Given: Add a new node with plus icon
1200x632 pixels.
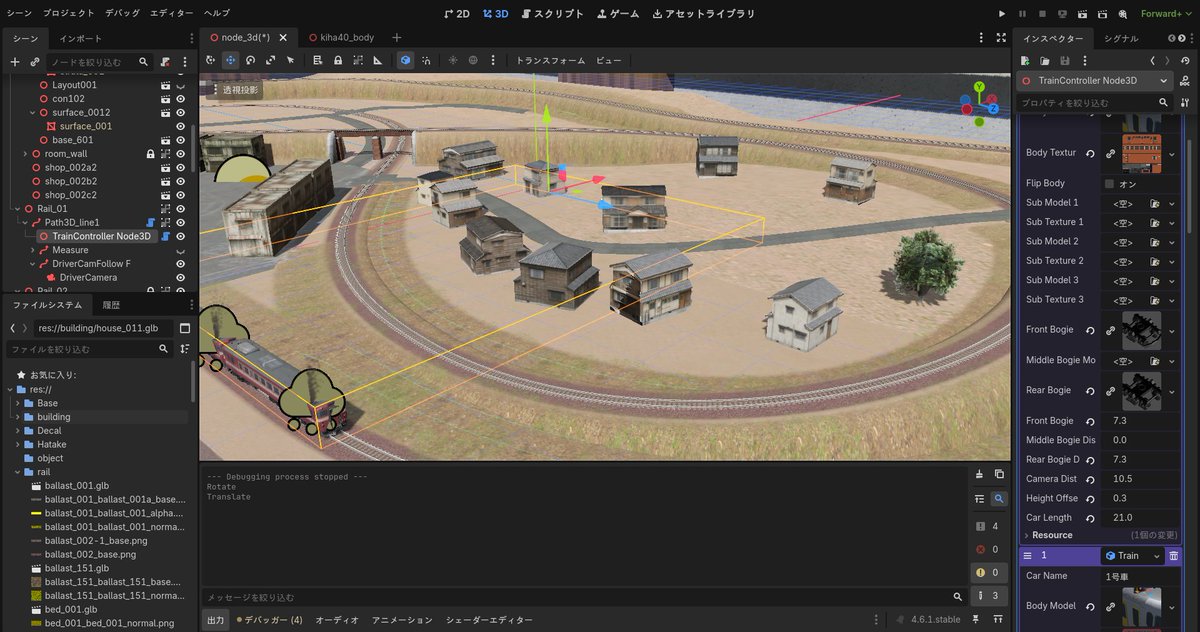Looking at the screenshot, I should pos(14,62).
